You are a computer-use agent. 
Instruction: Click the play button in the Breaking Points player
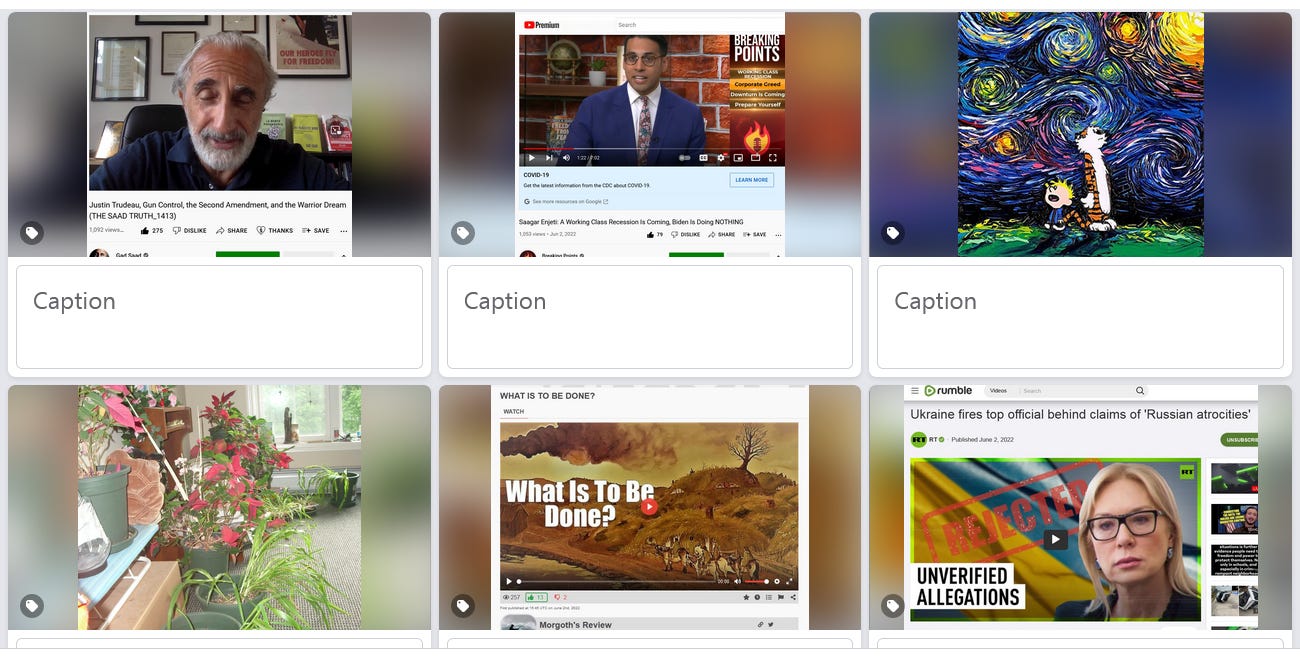[531, 158]
